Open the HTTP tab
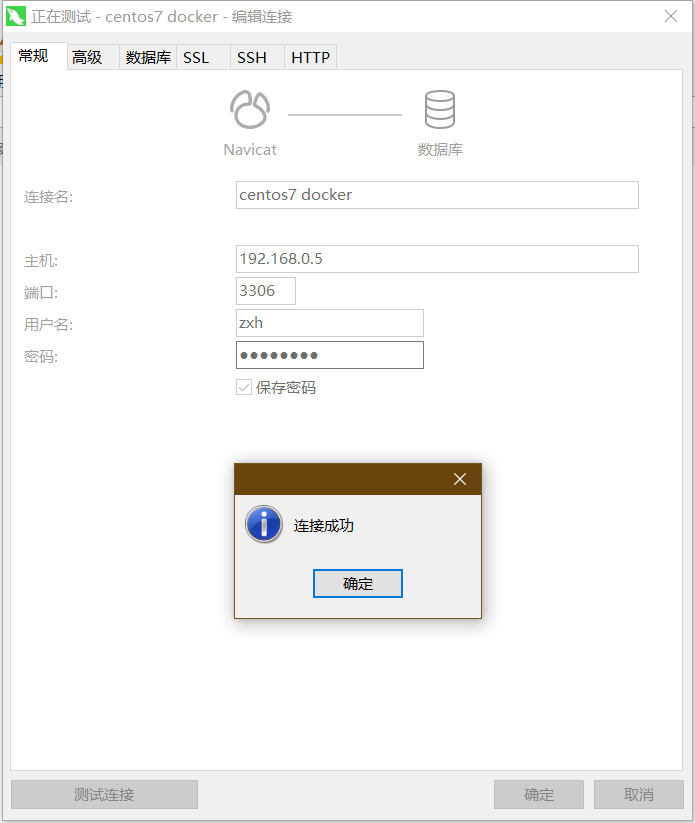 (311, 57)
